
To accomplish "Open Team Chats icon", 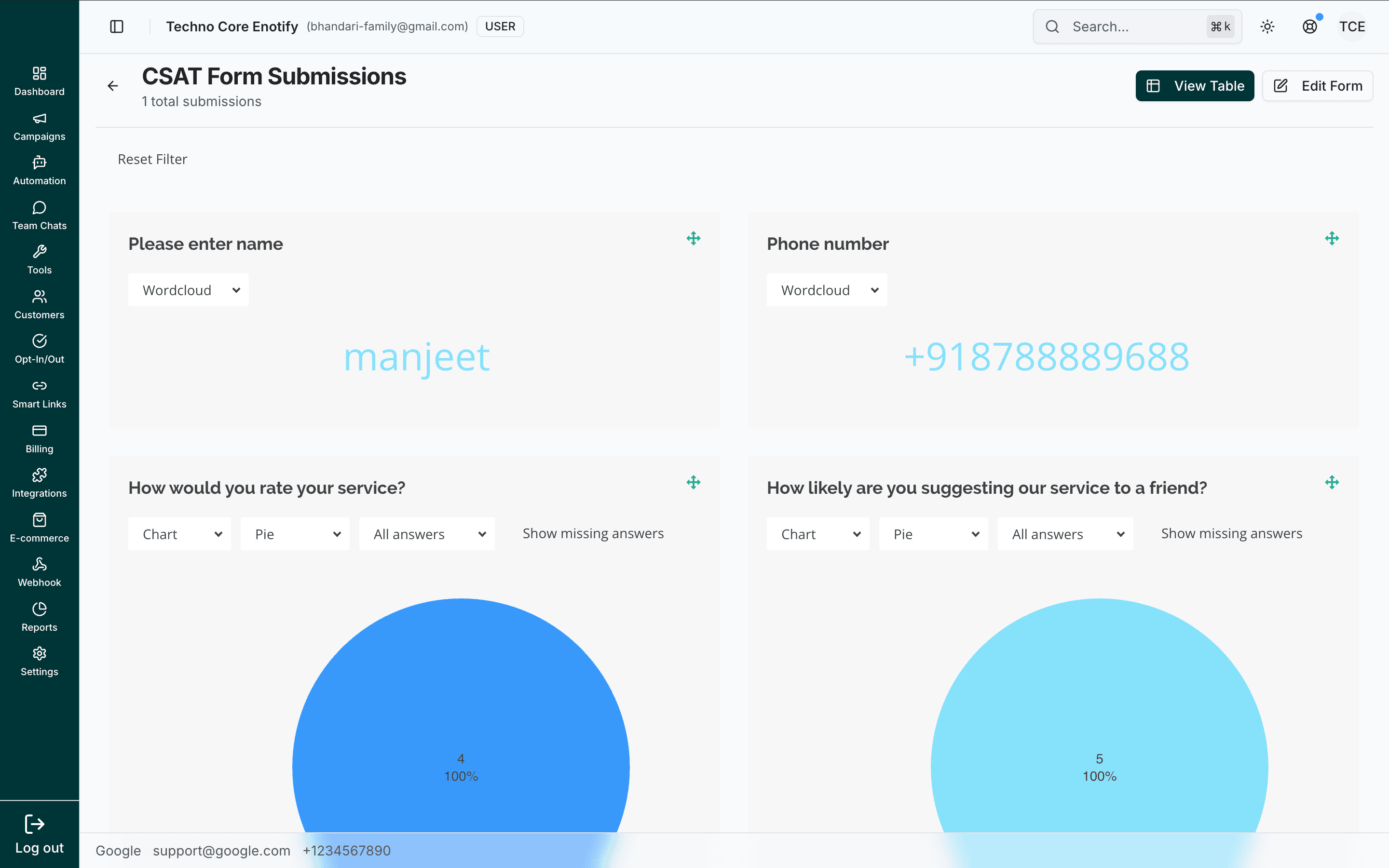I will coord(39,207).
